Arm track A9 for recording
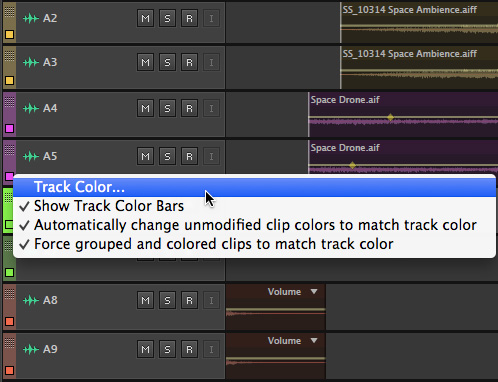 pos(189,349)
